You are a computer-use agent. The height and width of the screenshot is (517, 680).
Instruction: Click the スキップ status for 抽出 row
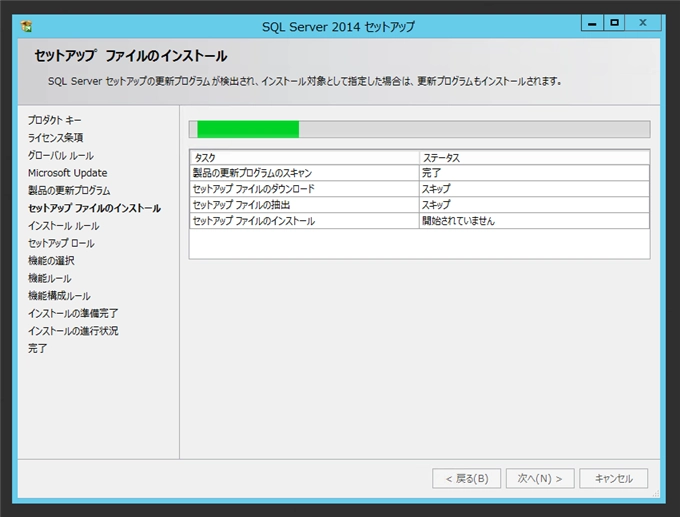[x=534, y=205]
